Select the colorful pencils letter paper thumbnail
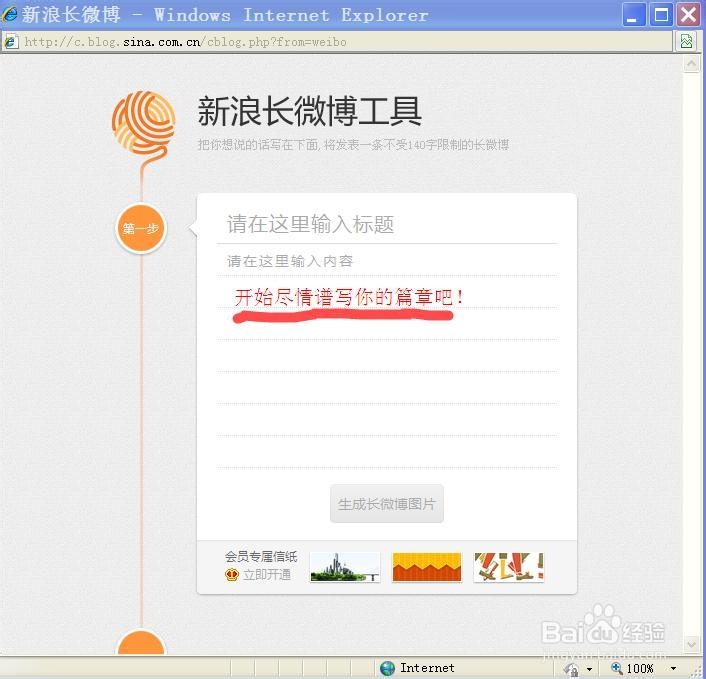This screenshot has height=679, width=706. click(x=509, y=567)
